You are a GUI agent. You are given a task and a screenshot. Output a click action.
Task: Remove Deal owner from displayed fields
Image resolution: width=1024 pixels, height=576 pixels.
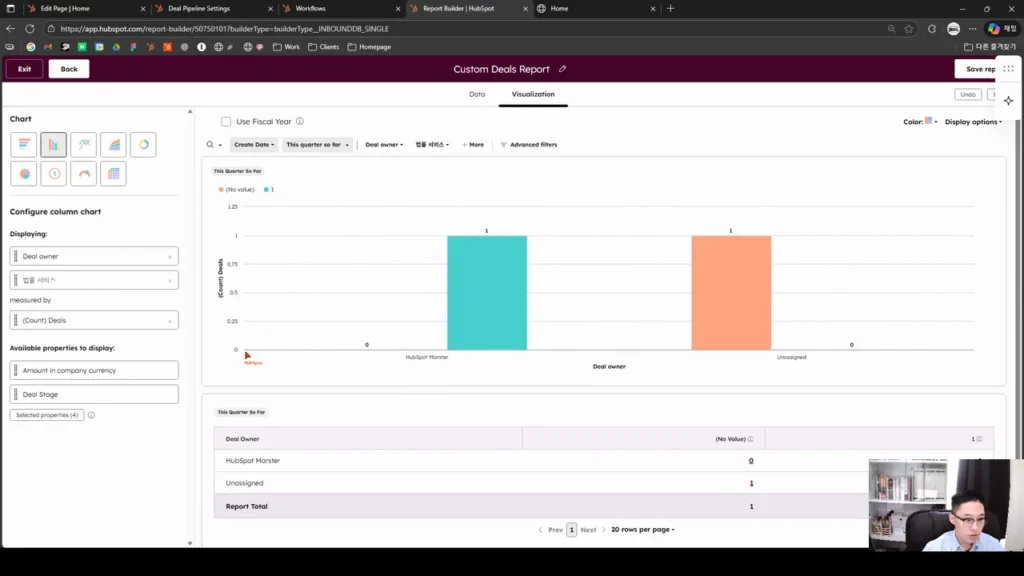pos(170,257)
